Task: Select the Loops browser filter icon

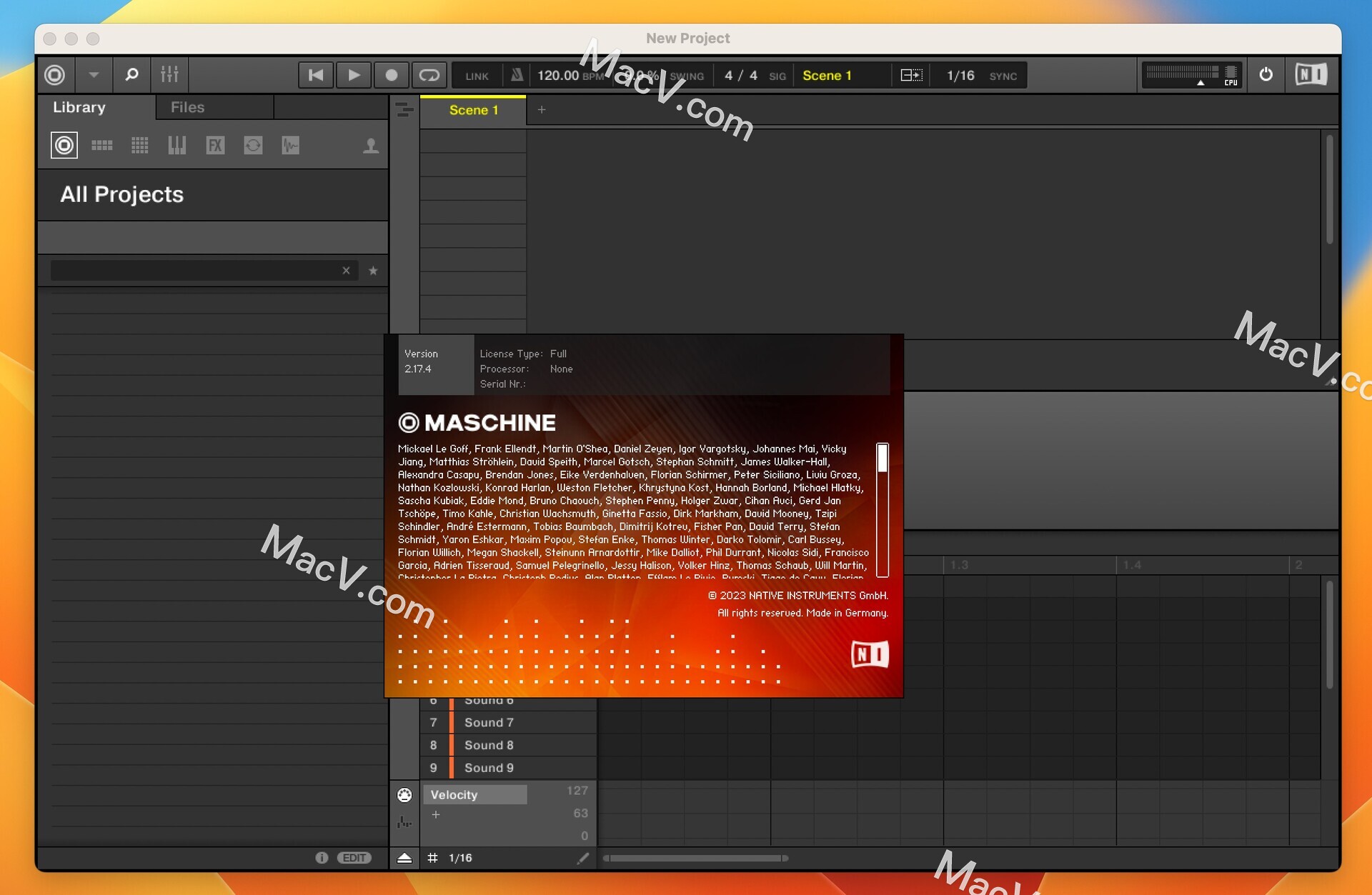Action: click(x=253, y=146)
